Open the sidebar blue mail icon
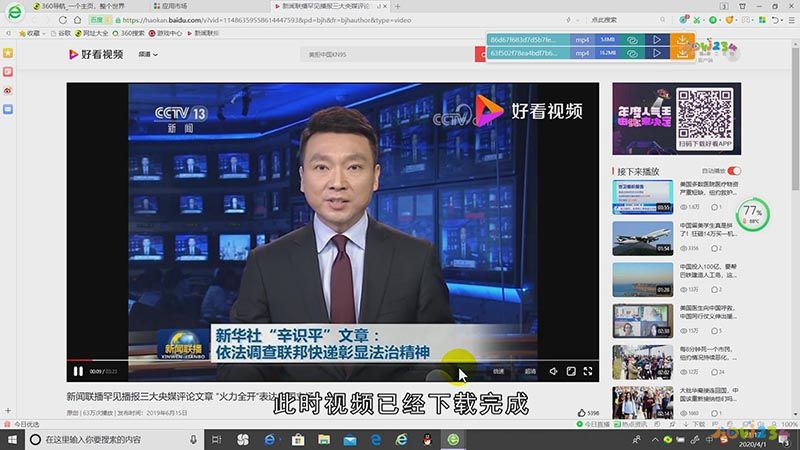Screen dimensions: 800x450 click(8, 109)
